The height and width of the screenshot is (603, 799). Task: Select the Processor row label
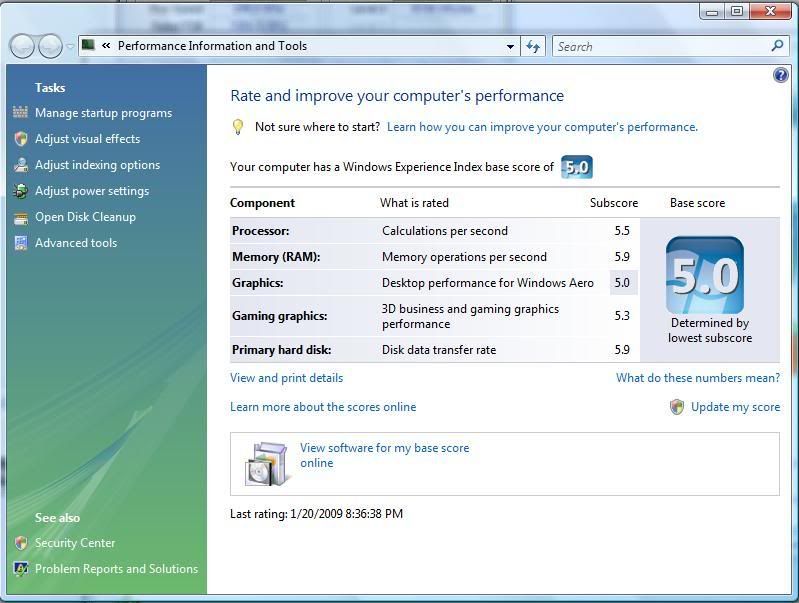tap(260, 231)
